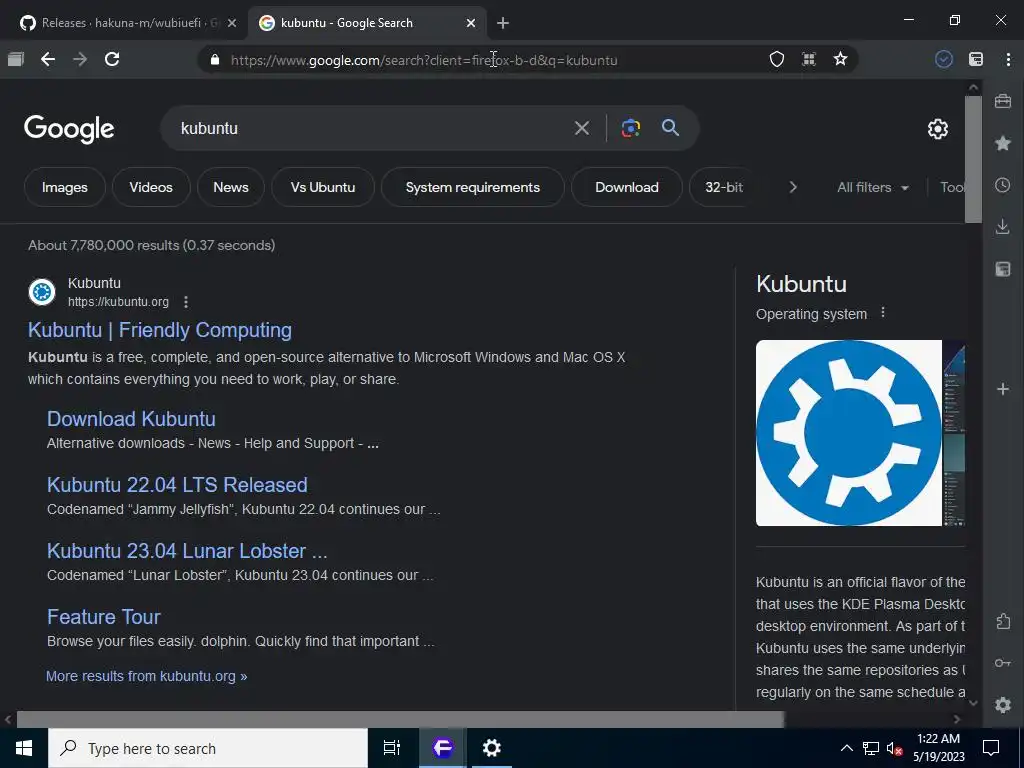This screenshot has height=768, width=1024.
Task: Open downloads icon in the right sidebar
Action: tap(1003, 227)
